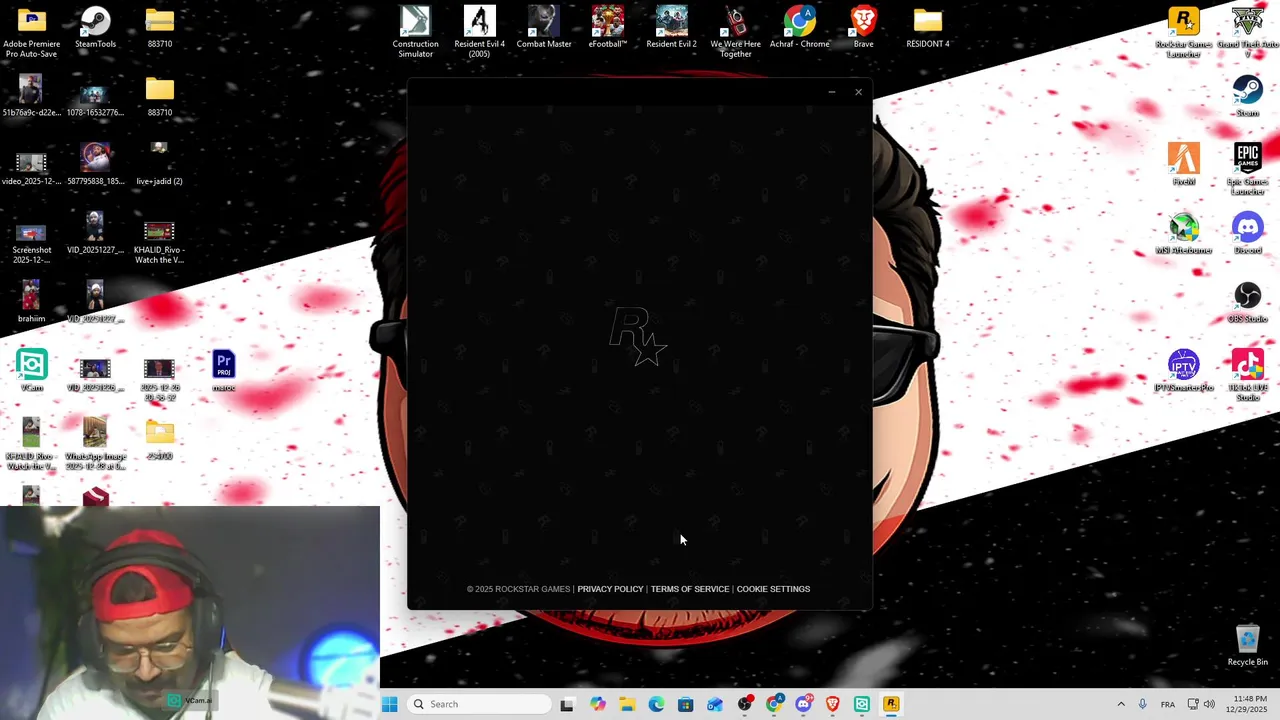Viewport: 1280px width, 720px height.
Task: Open Cookie Settings link
Action: click(x=773, y=589)
